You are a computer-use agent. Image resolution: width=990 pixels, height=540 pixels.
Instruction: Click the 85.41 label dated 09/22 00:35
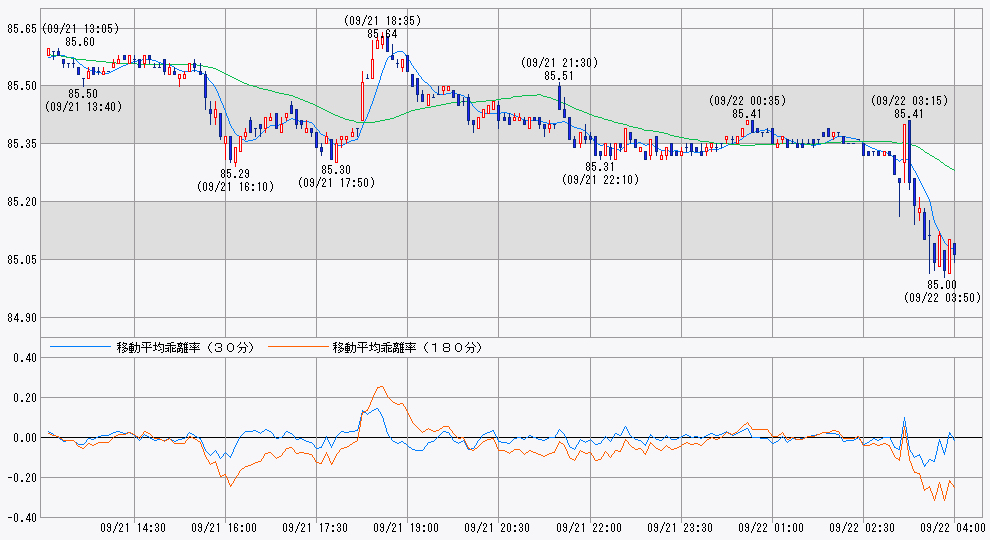pos(747,113)
